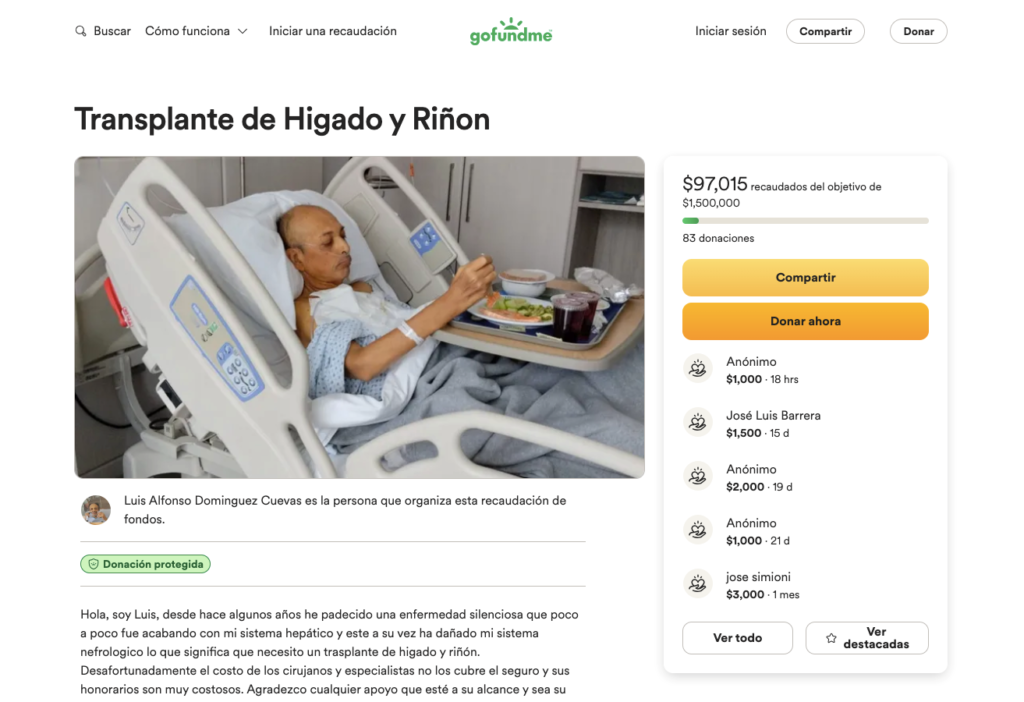Select Iniciar una recaudación in header
Screen dimensions: 1024x702
click(332, 31)
